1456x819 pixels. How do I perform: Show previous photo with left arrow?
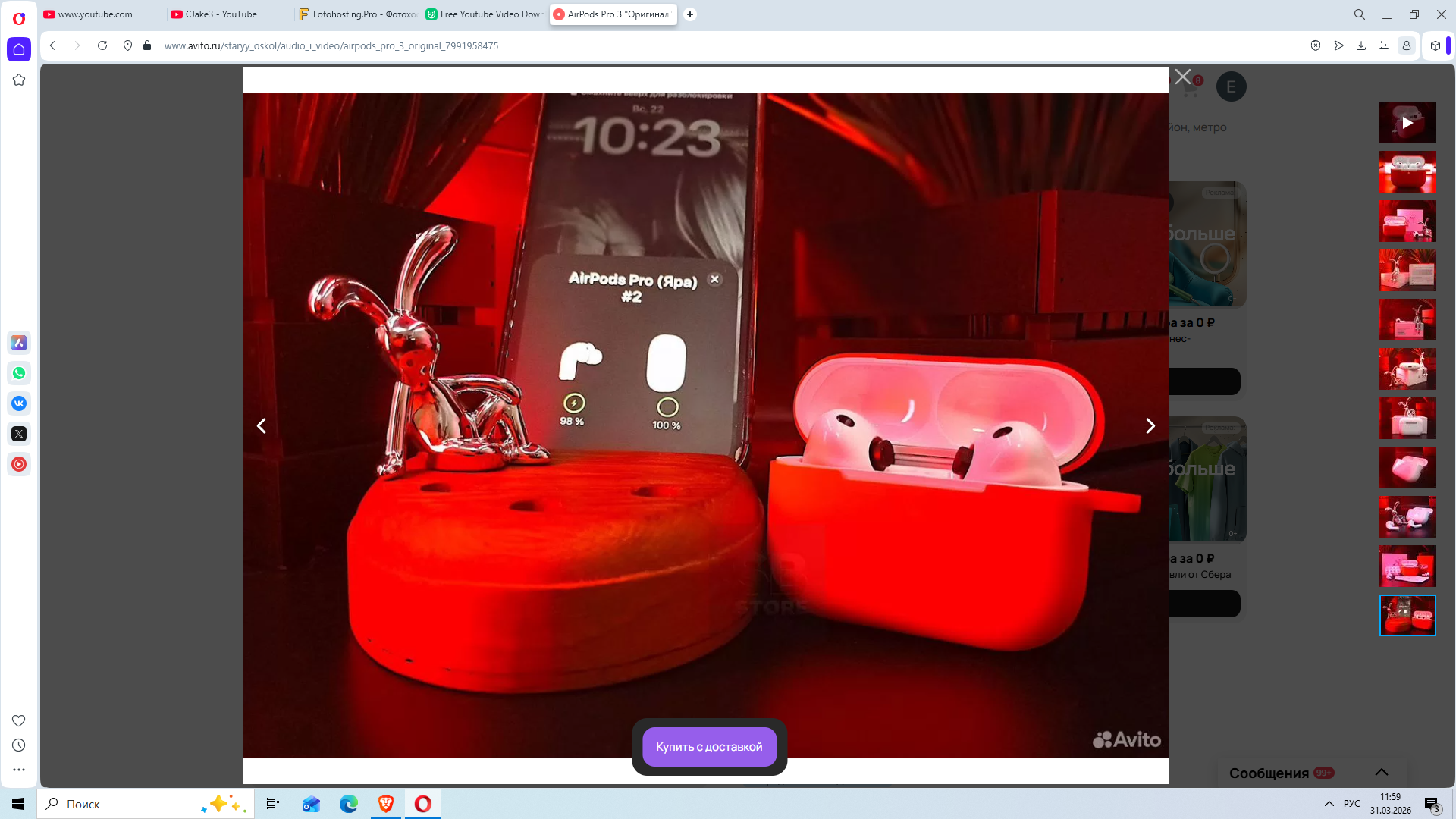click(262, 426)
